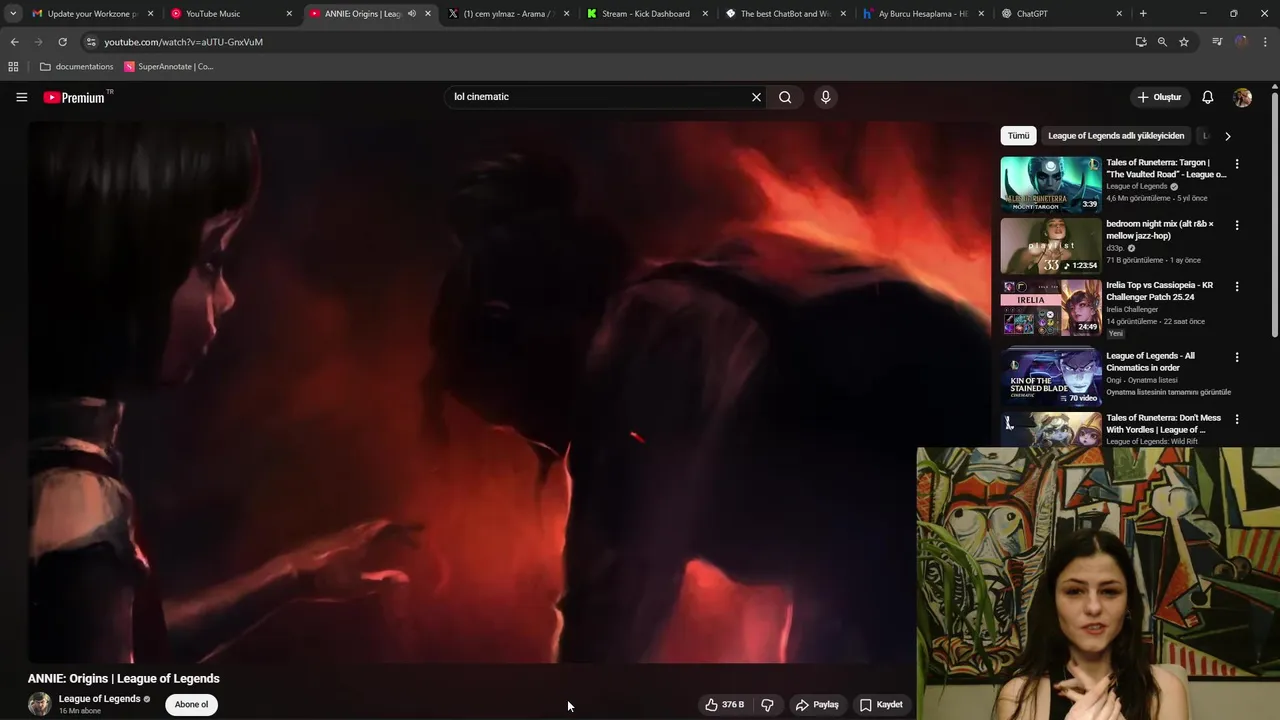The image size is (1280, 720).
Task: Reload the page
Action: click(62, 42)
